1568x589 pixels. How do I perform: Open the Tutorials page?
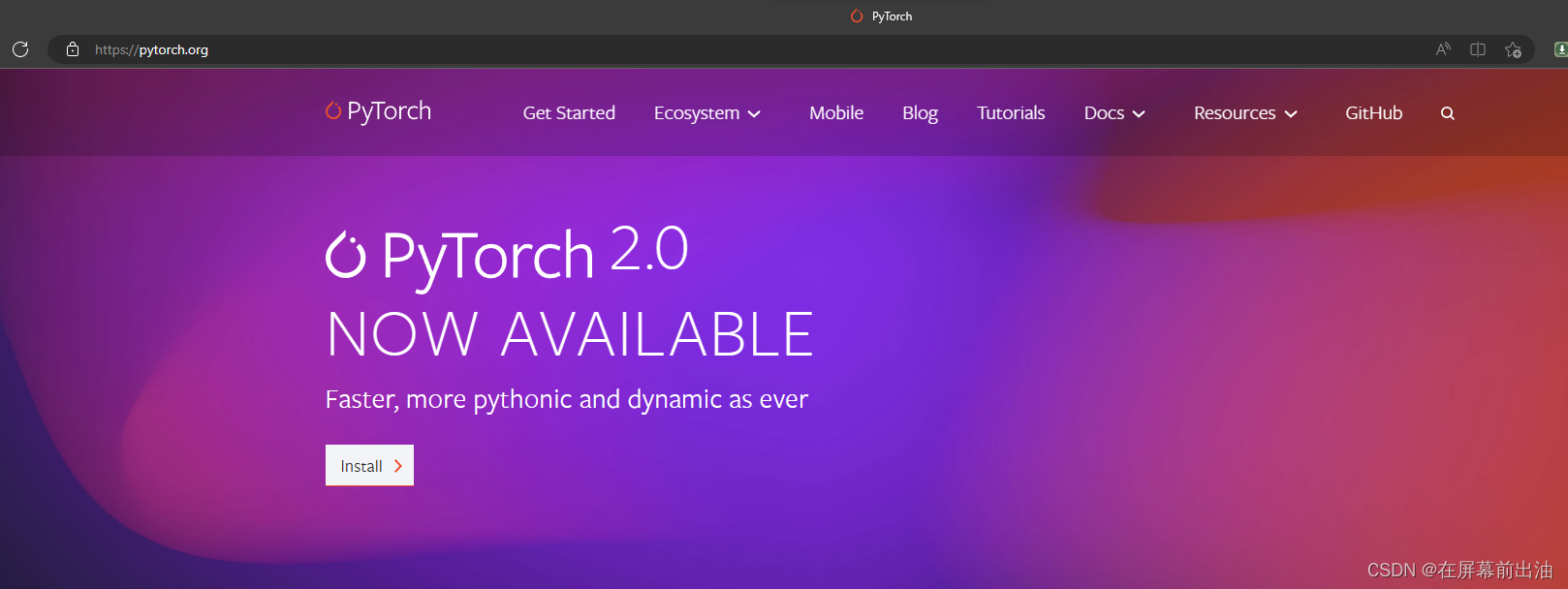tap(1011, 113)
